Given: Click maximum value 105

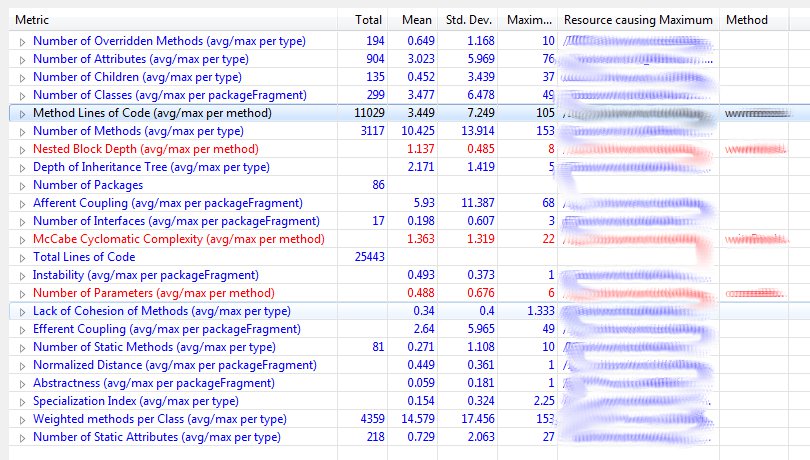Looking at the screenshot, I should coord(546,113).
